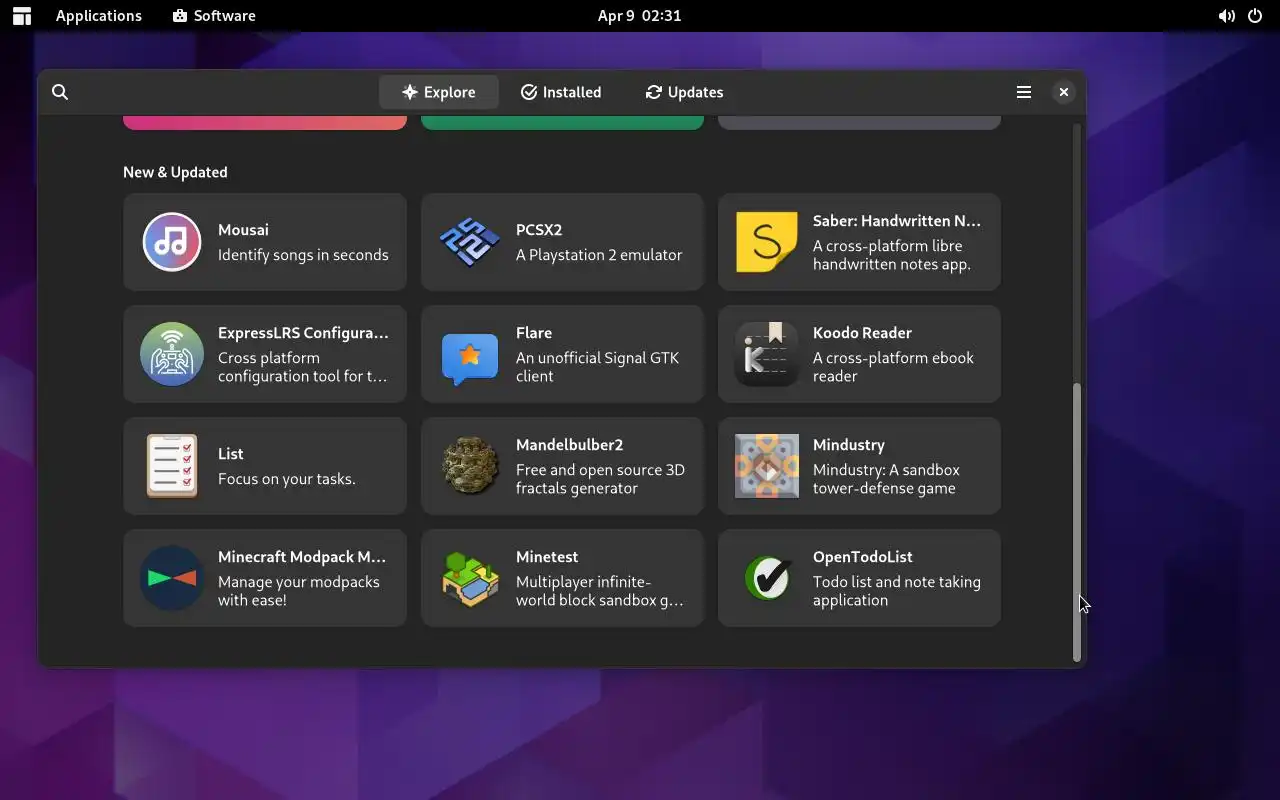This screenshot has height=800, width=1280.
Task: Open the Software app menu in top bar
Action: click(214, 16)
